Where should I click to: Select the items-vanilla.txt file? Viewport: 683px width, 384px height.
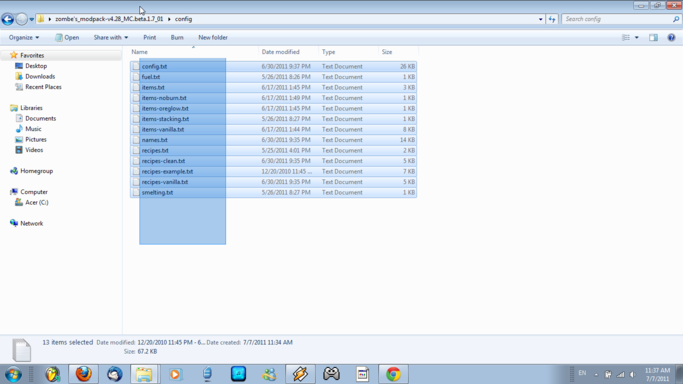click(273, 129)
